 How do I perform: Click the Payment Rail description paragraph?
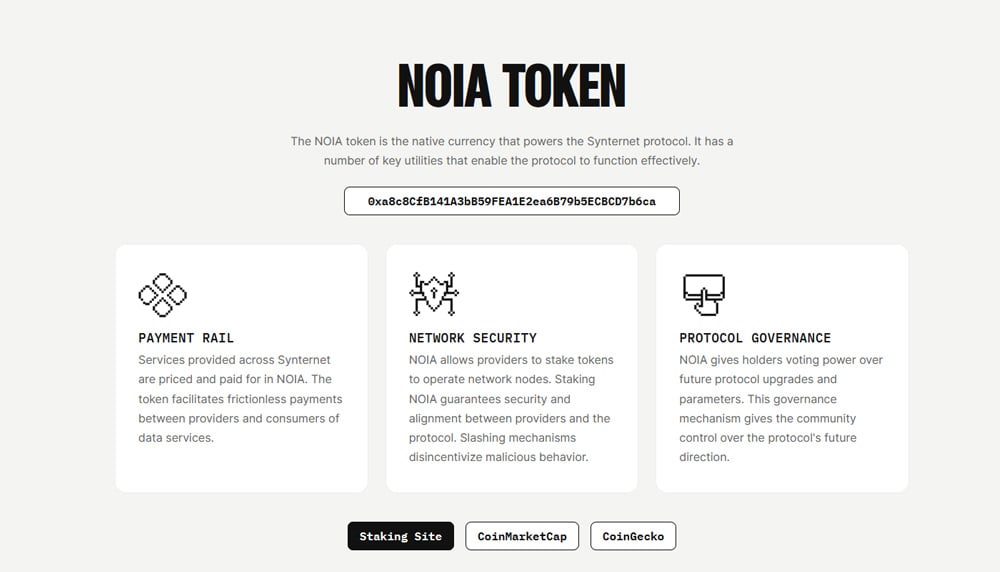pos(240,399)
